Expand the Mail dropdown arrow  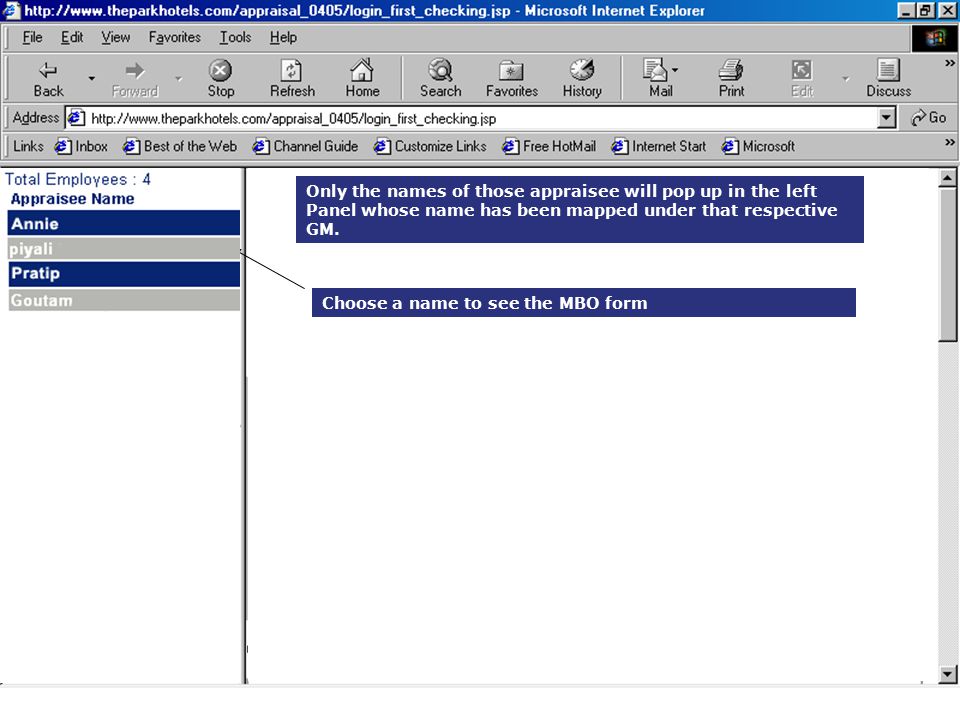click(x=675, y=70)
